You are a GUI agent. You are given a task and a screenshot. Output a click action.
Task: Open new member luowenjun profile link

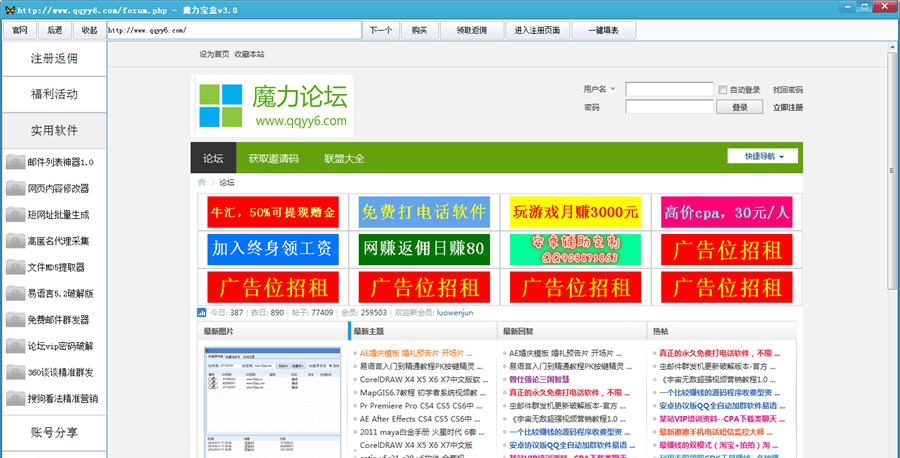(x=455, y=313)
